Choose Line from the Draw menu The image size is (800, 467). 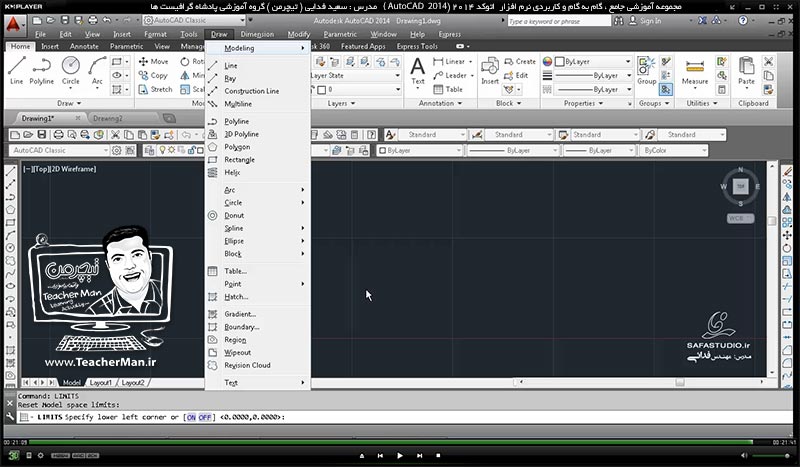point(258,65)
